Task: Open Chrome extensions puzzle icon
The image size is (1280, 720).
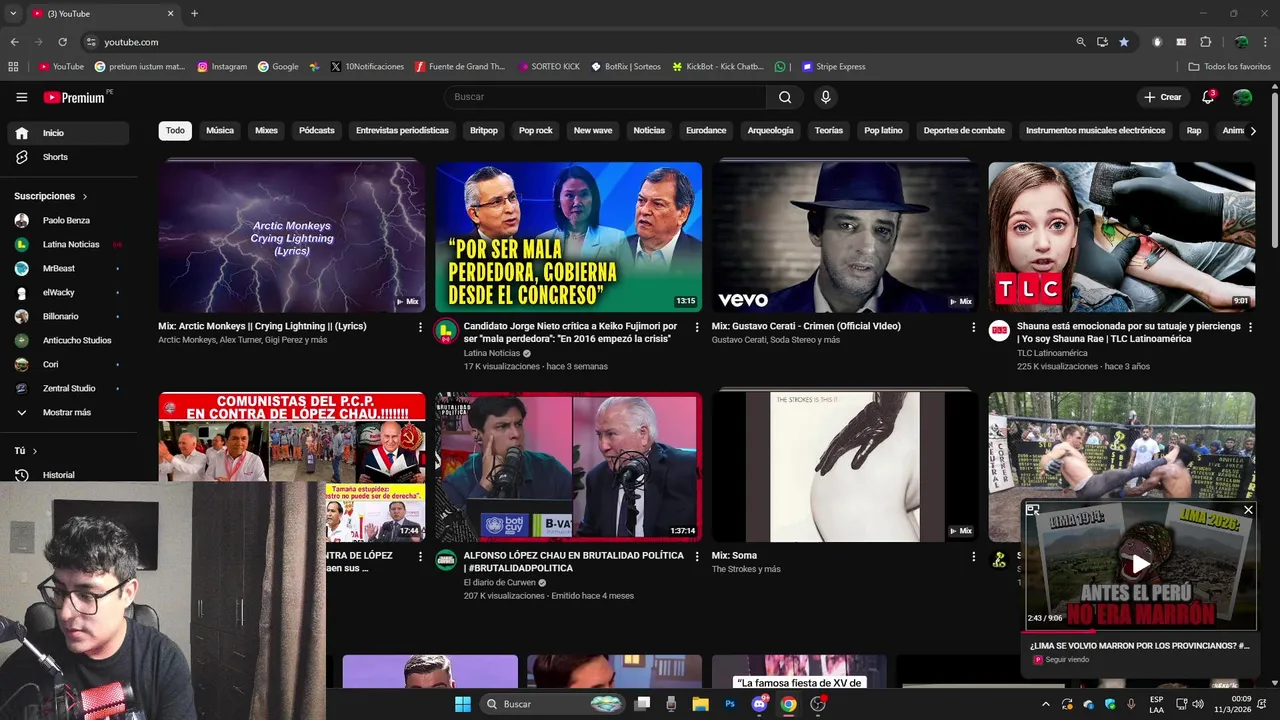Action: point(1205,42)
